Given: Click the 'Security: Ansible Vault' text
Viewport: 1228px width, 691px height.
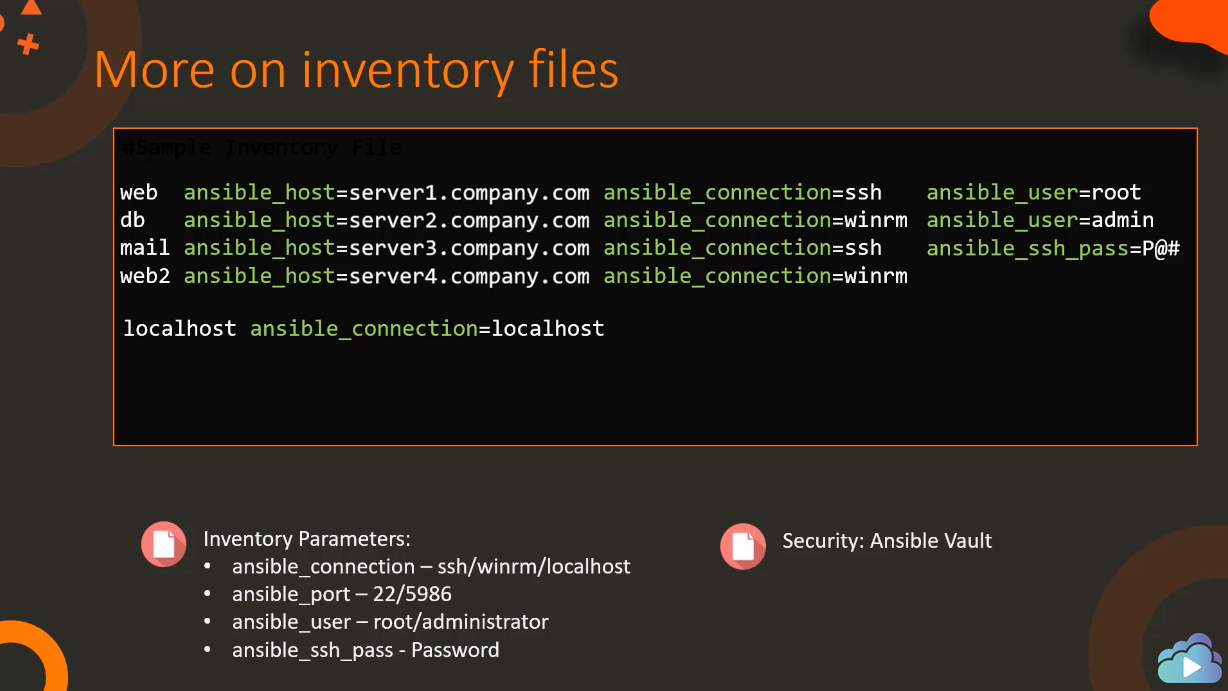Looking at the screenshot, I should pos(887,541).
